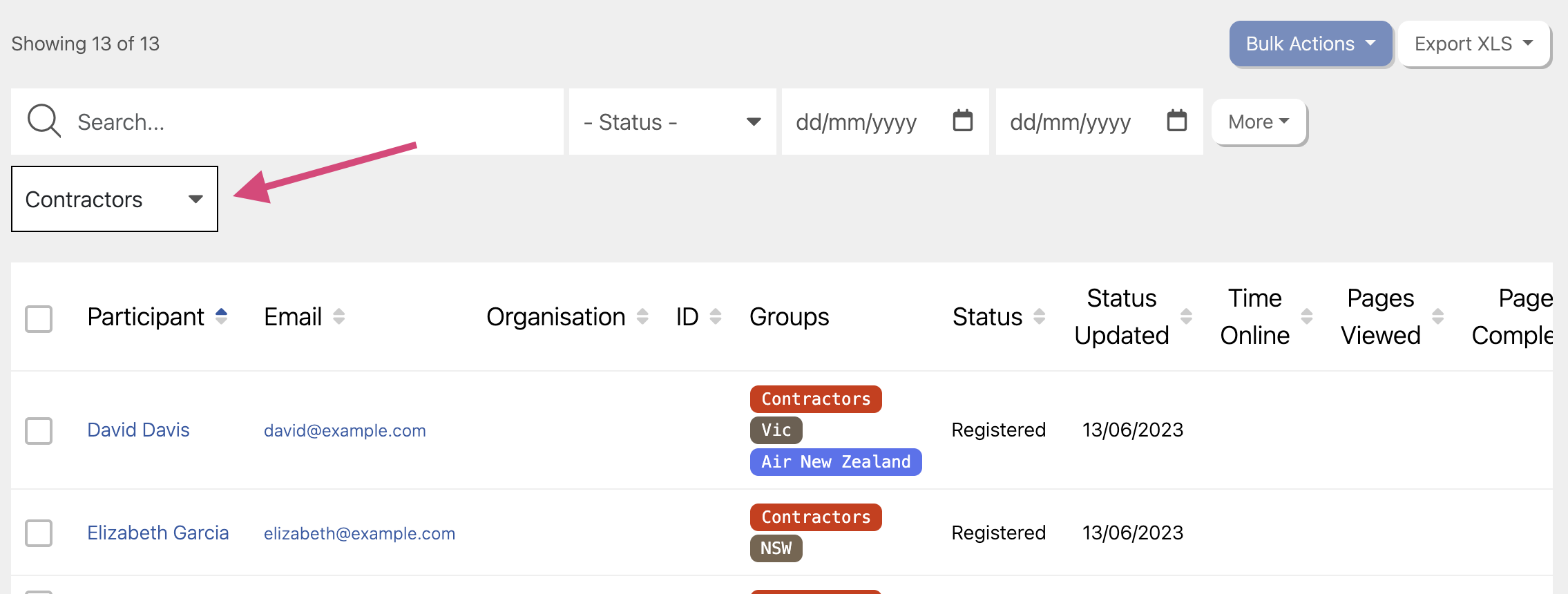Expand the Status filter dropdown
This screenshot has height=594, width=1568.
[671, 122]
